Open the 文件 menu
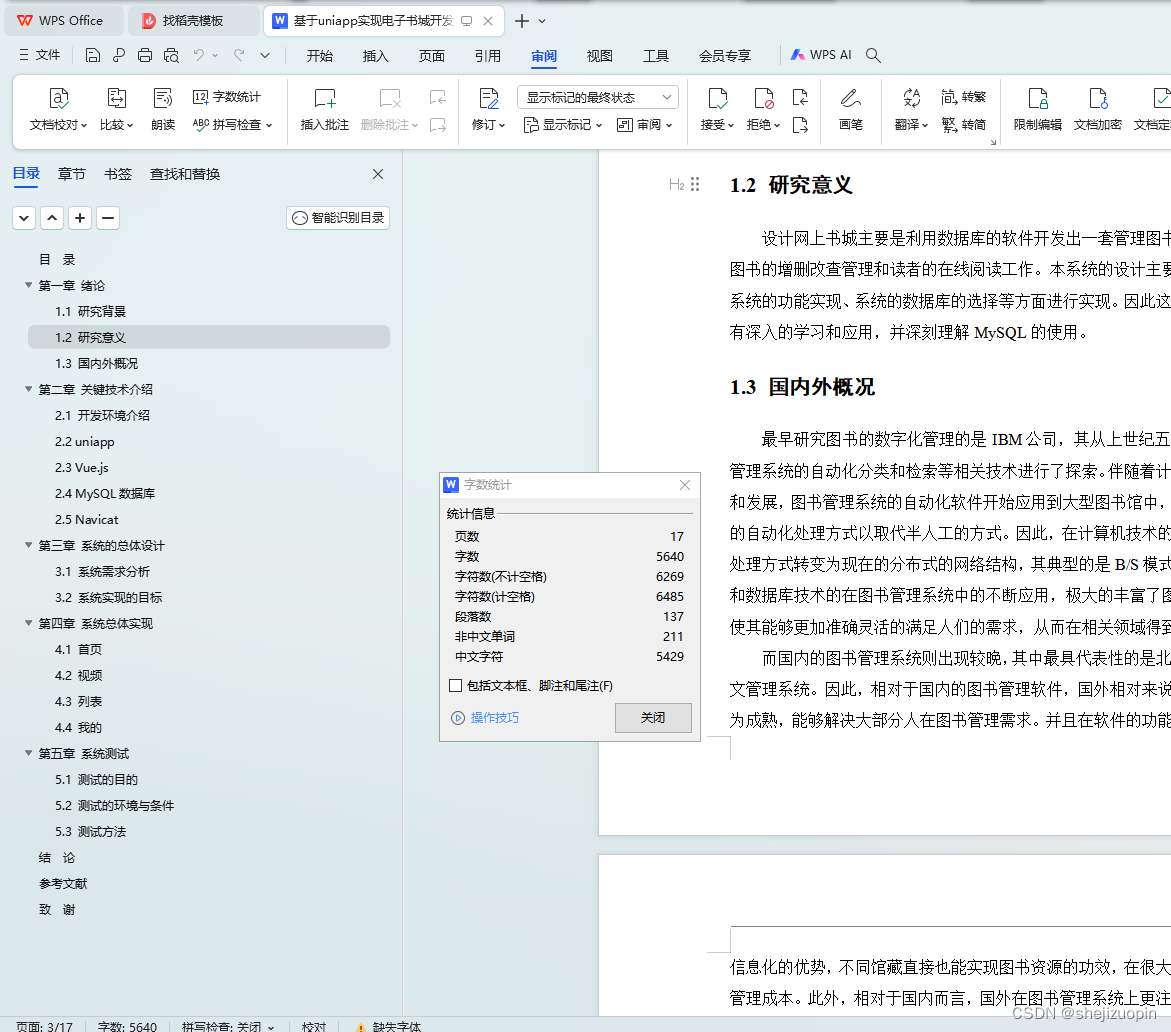Image resolution: width=1171 pixels, height=1032 pixels. point(40,55)
